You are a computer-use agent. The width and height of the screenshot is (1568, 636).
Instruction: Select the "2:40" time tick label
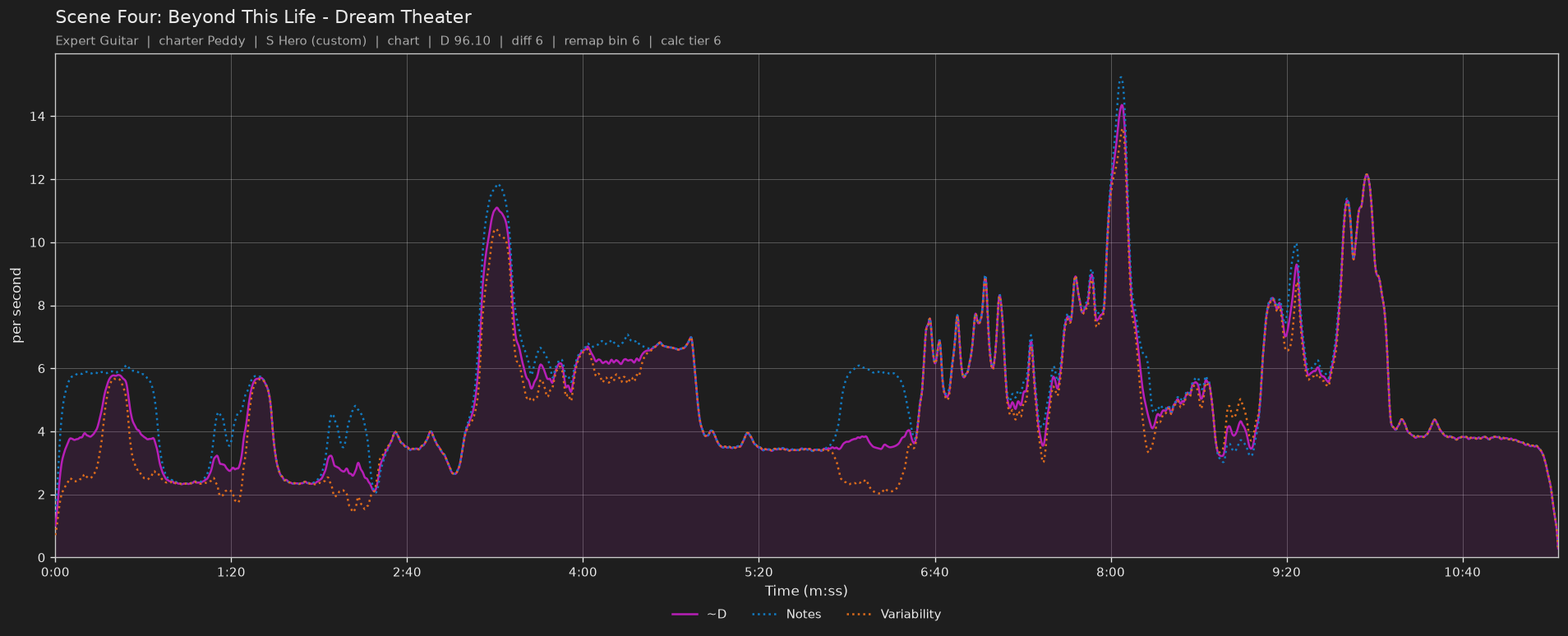point(407,573)
